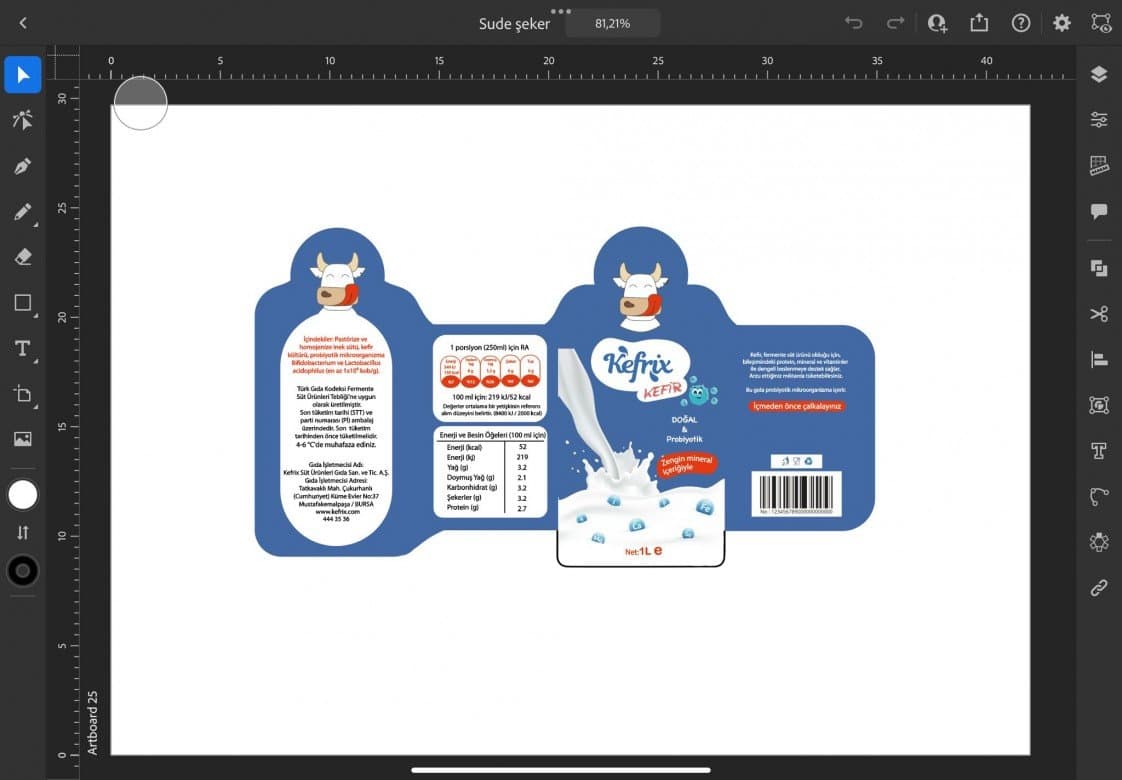Invite collaborators to the document

937,23
